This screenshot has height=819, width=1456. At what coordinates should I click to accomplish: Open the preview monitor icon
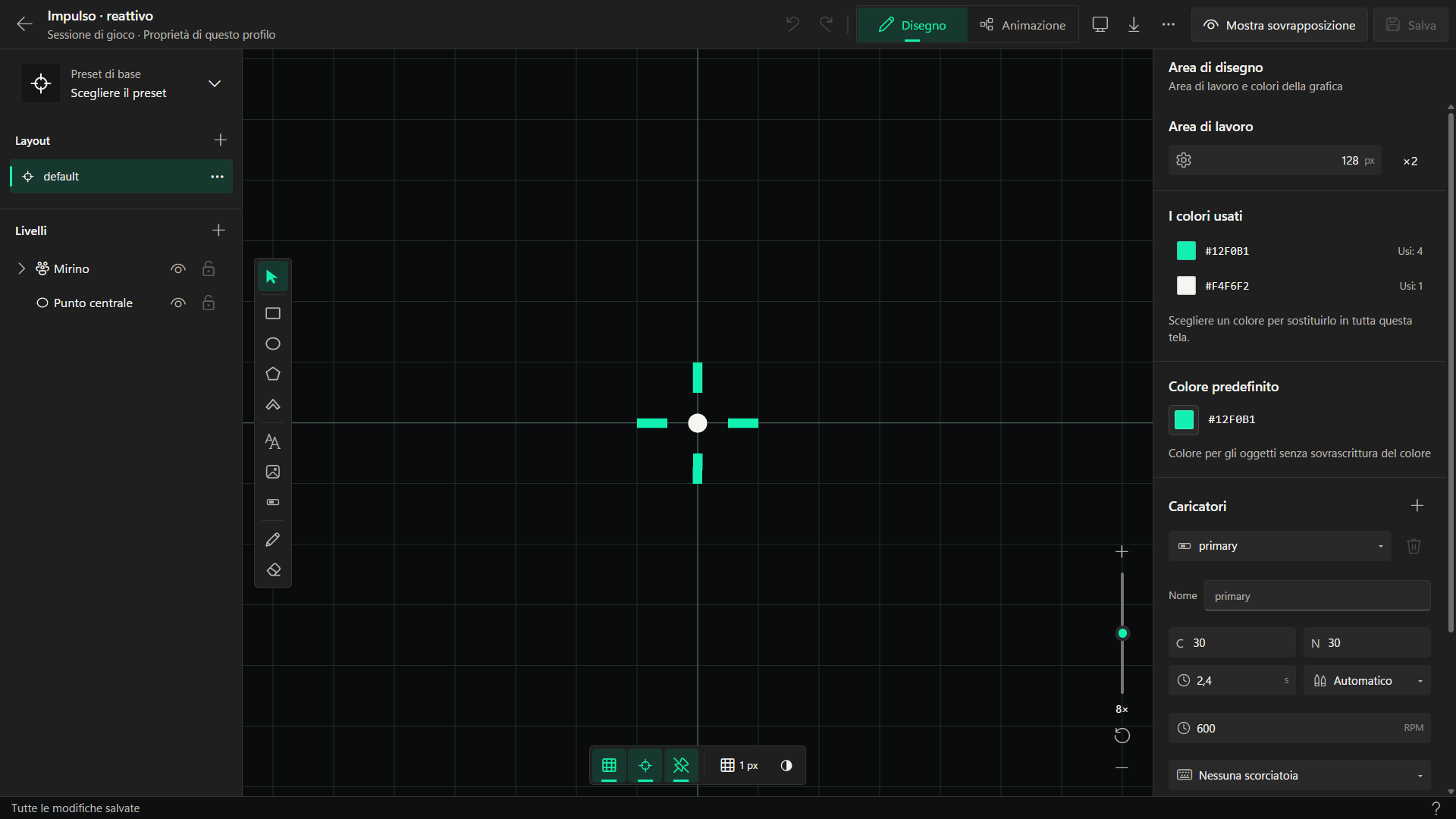coord(1100,24)
